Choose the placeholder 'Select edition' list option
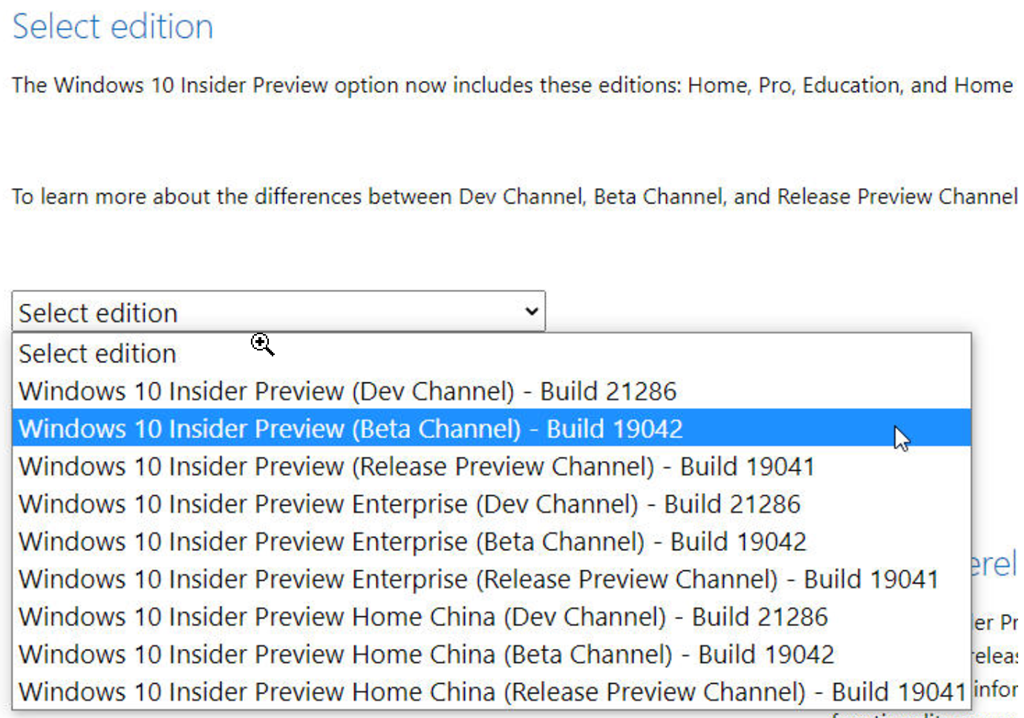 [97, 354]
